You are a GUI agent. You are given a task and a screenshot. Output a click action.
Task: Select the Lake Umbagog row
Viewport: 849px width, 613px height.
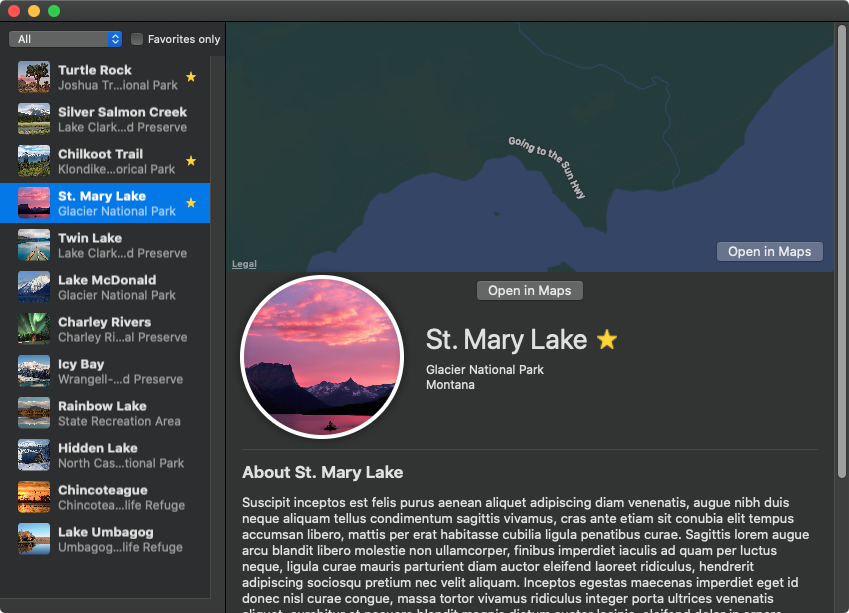(105, 539)
